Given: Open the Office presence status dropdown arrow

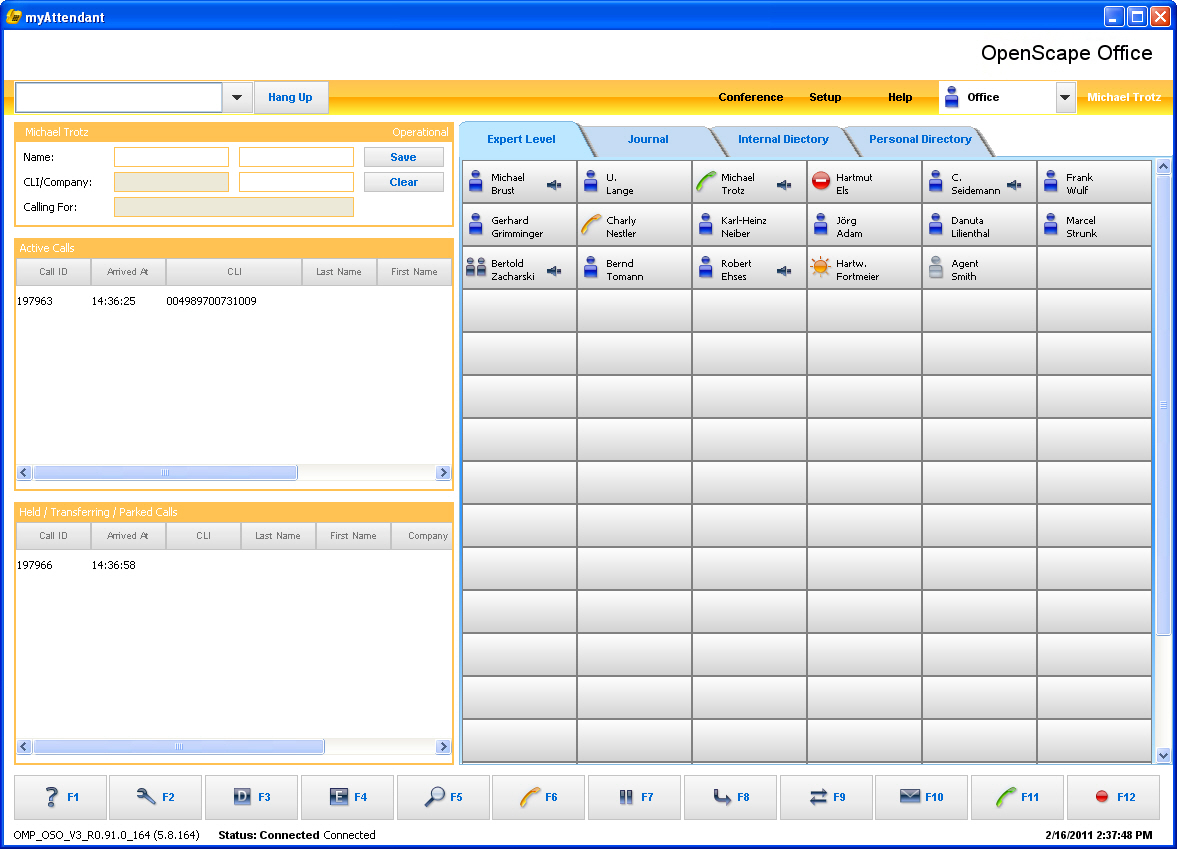Looking at the screenshot, I should point(1065,98).
